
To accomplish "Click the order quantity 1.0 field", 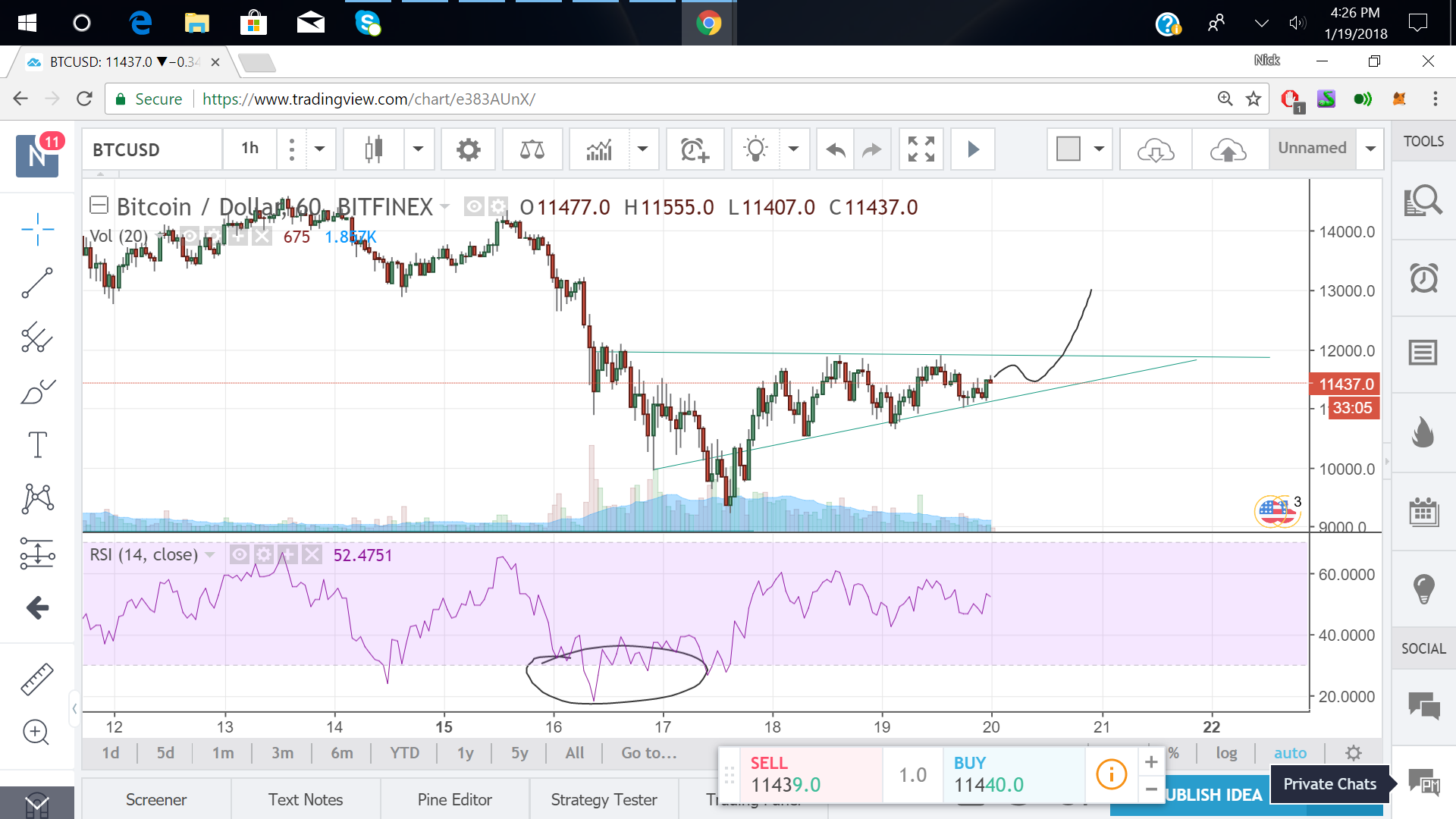I will point(912,774).
